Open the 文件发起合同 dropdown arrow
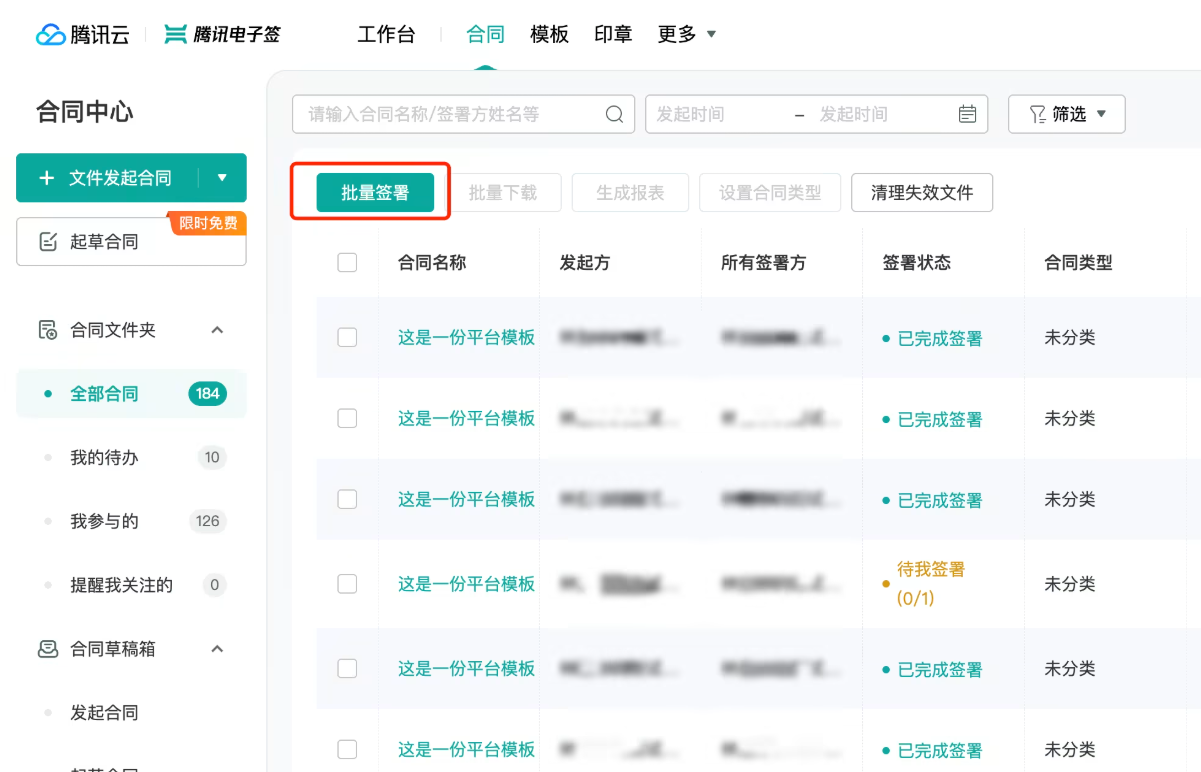The image size is (1201, 772). point(222,178)
